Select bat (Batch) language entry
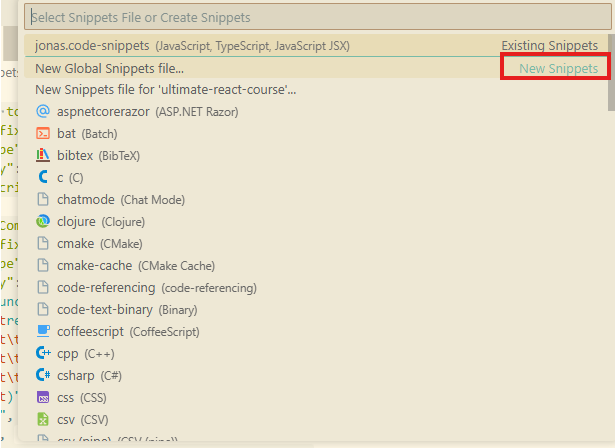Viewport: 615px width, 448px height. [x=316, y=134]
